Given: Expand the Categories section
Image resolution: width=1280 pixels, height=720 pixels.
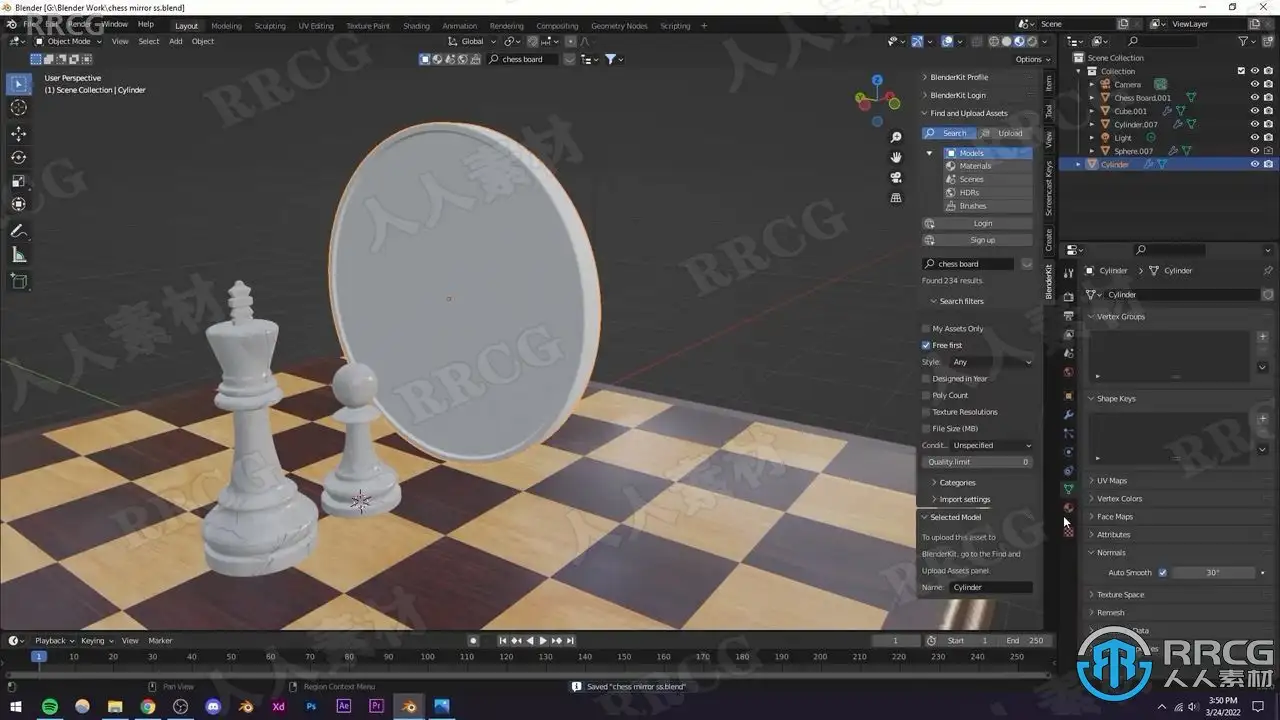Looking at the screenshot, I should click(x=957, y=482).
